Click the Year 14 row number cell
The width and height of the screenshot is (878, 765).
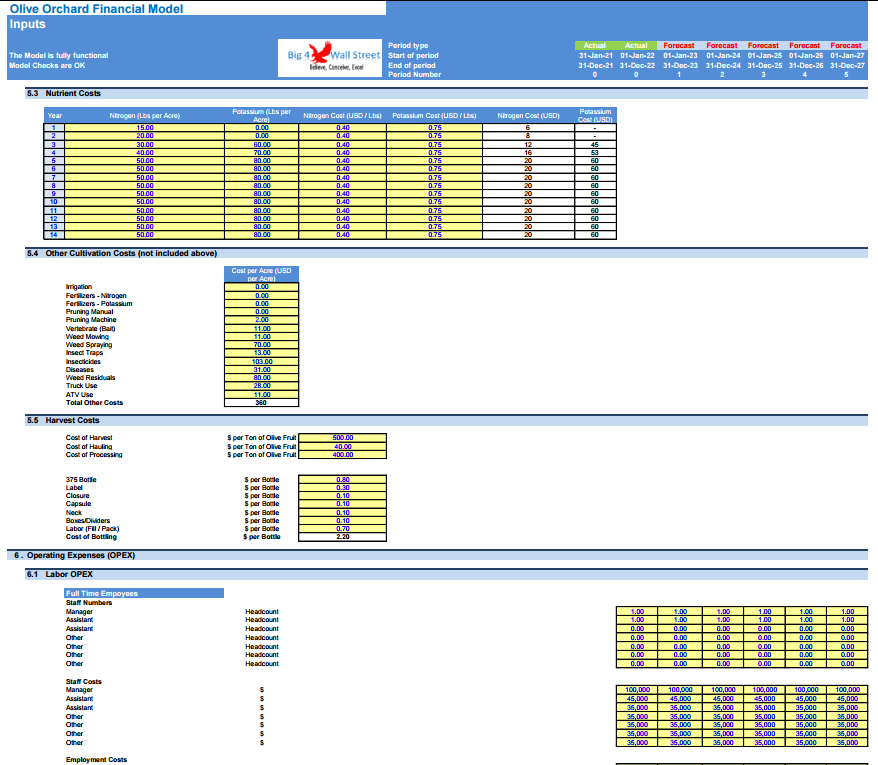point(54,235)
